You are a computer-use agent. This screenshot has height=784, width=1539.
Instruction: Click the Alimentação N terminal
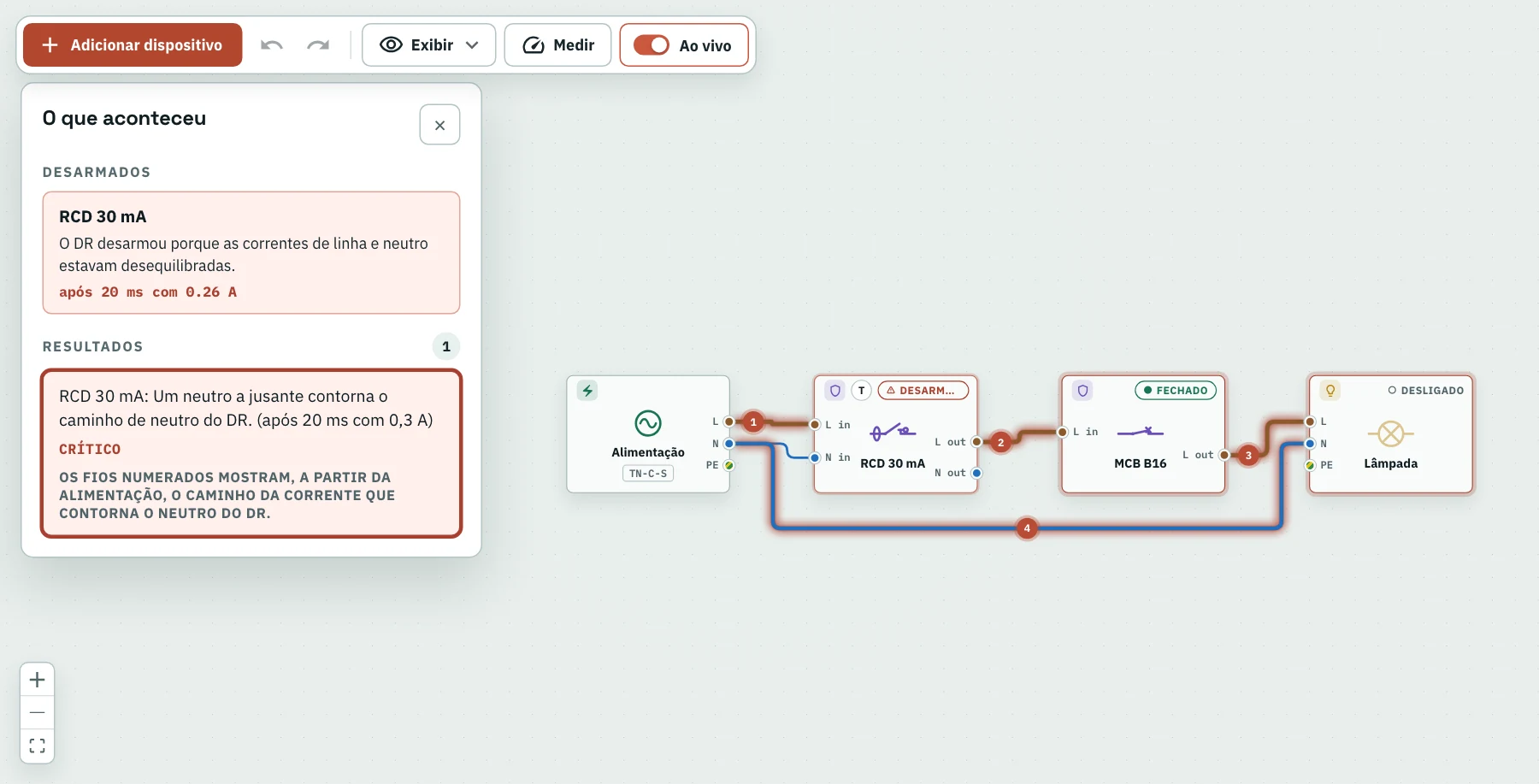click(x=729, y=444)
